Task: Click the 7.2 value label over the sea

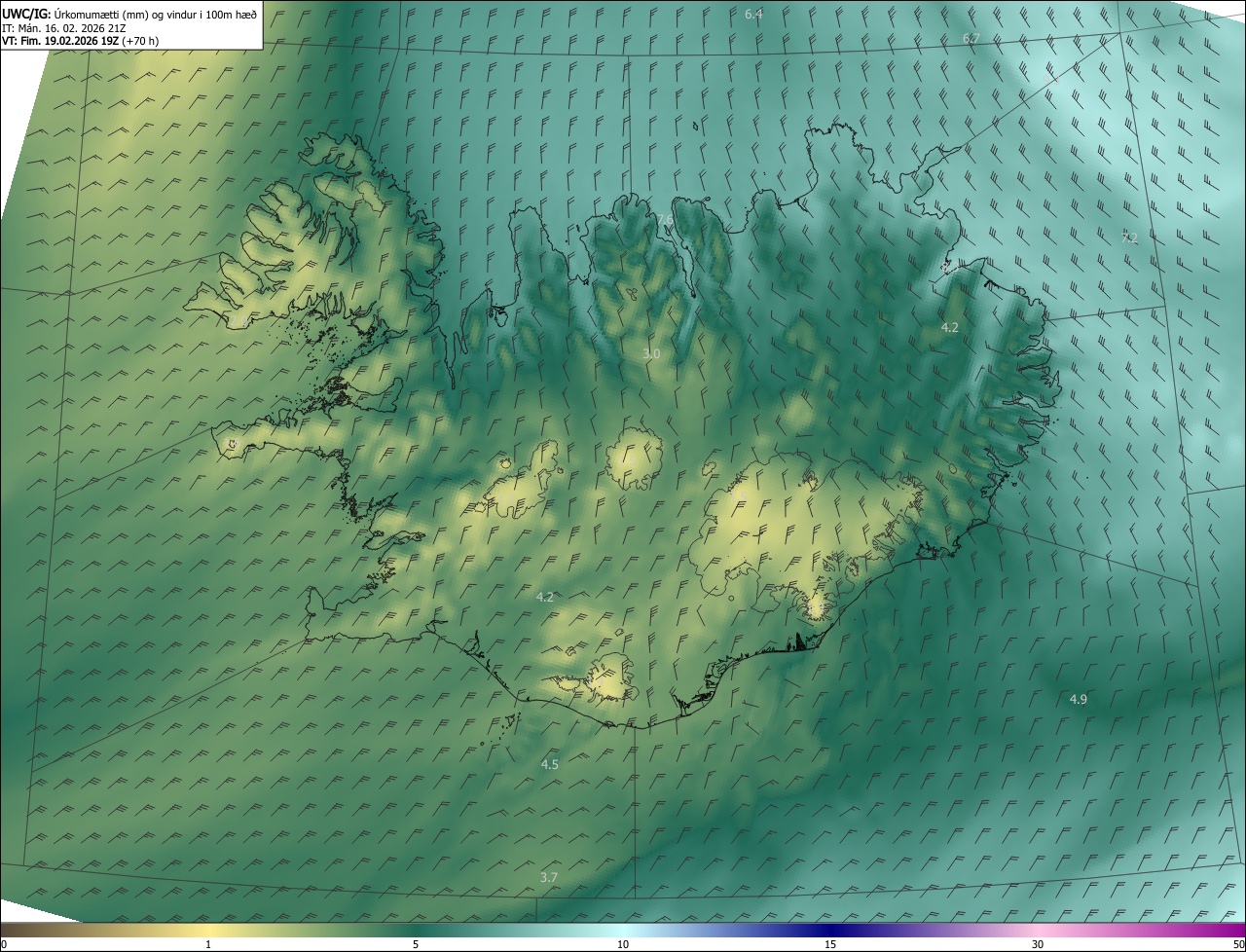Action: [x=1129, y=238]
